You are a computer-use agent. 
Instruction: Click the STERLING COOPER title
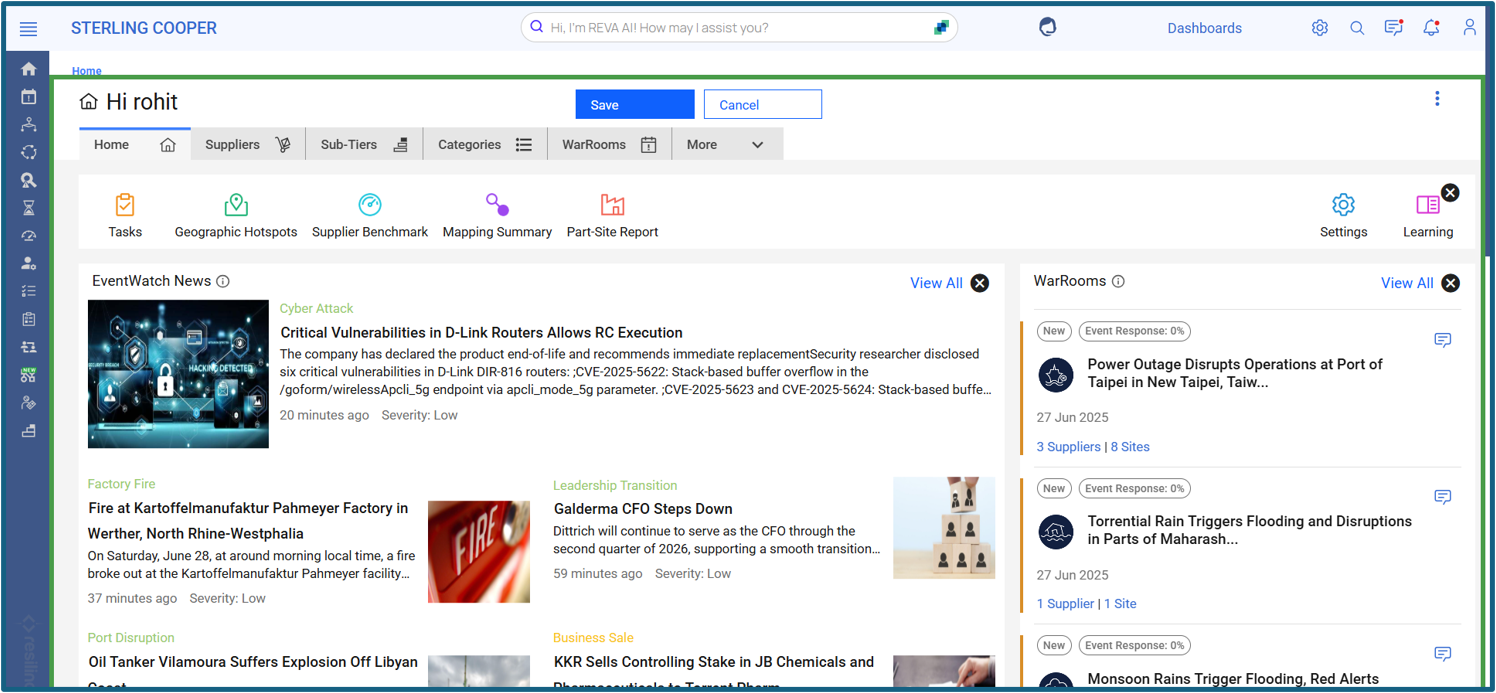tap(144, 28)
